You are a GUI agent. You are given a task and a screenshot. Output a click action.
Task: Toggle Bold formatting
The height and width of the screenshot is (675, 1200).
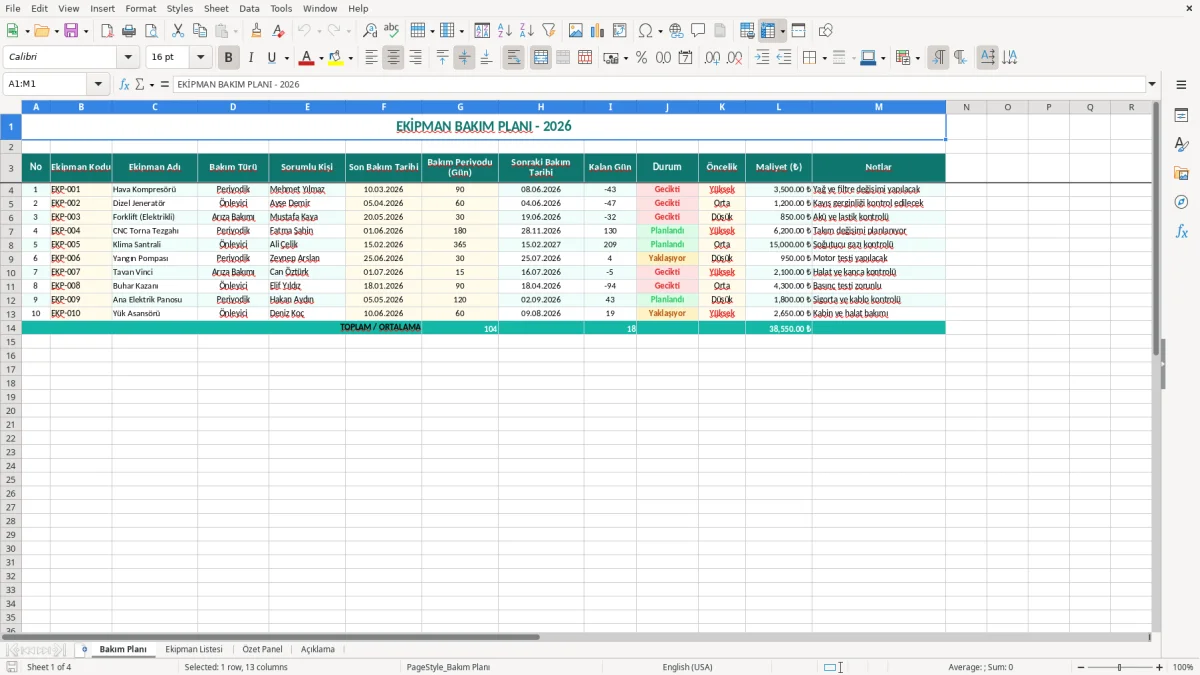pyautogui.click(x=229, y=58)
